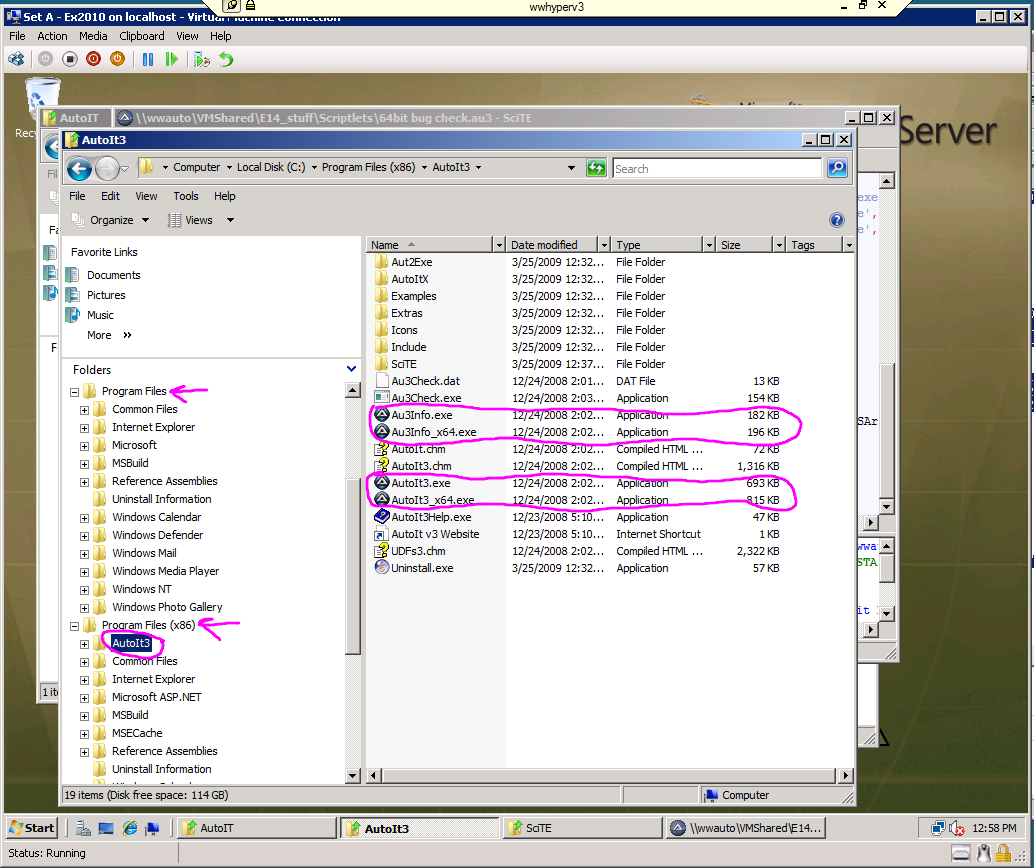Click the file list horizontal scrollbar
This screenshot has height=868, width=1034.
pos(609,776)
